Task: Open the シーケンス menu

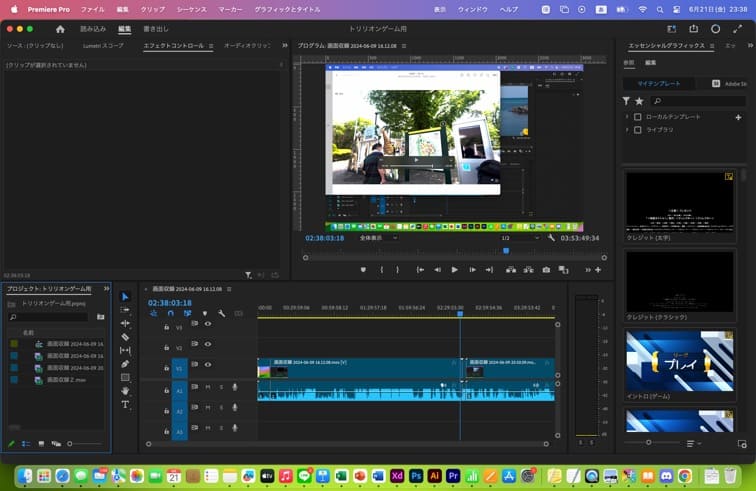Action: tap(191, 9)
